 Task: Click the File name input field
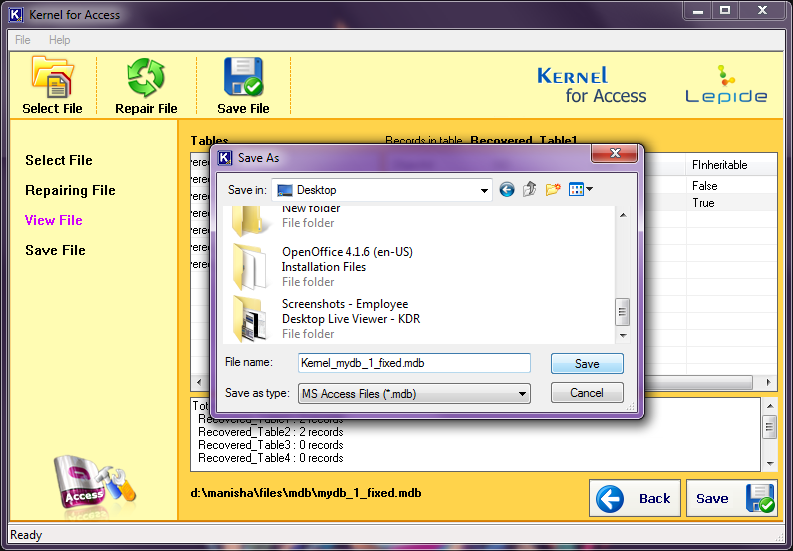click(x=414, y=363)
